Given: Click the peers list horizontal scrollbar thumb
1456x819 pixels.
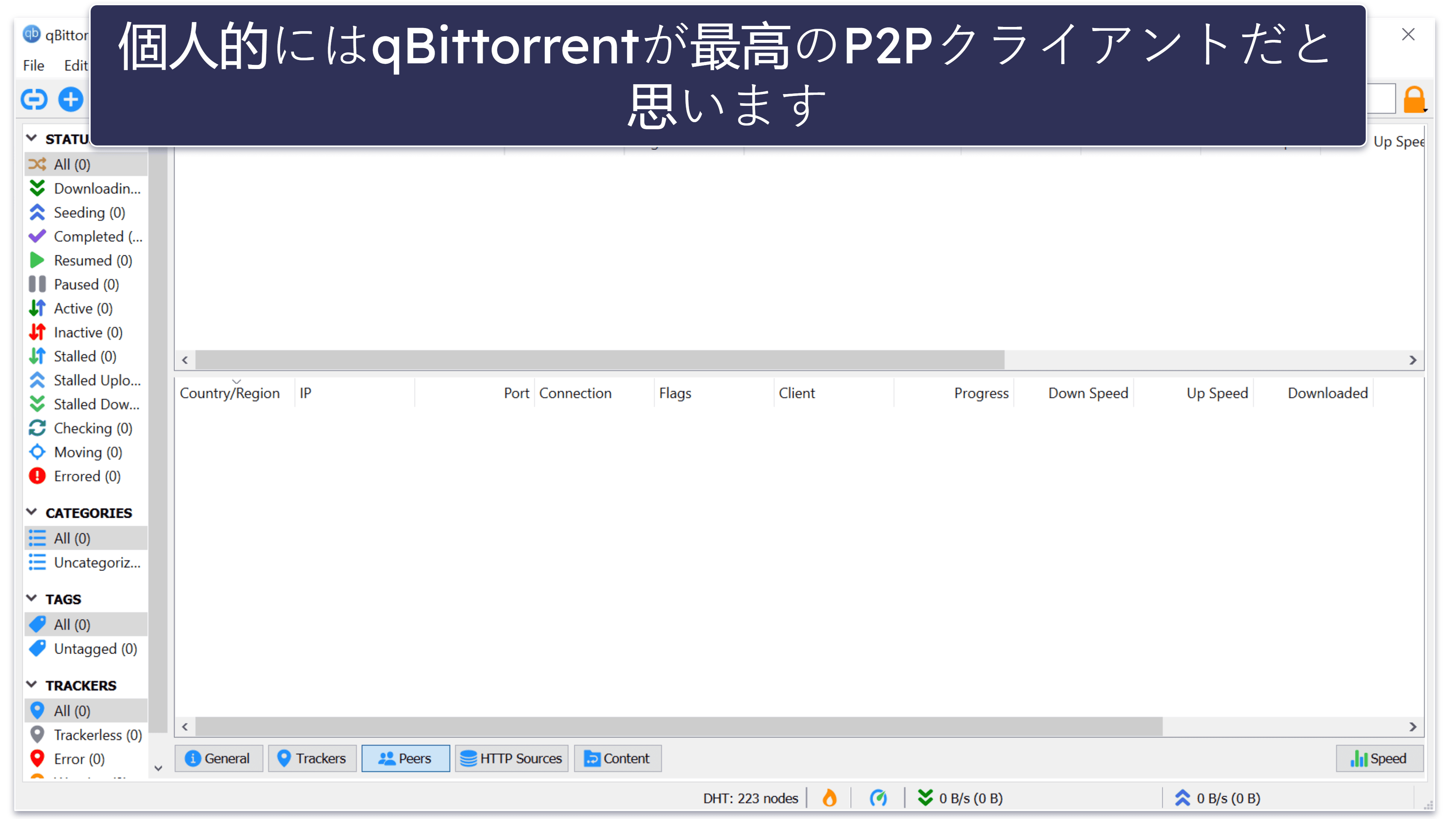Looking at the screenshot, I should [679, 726].
